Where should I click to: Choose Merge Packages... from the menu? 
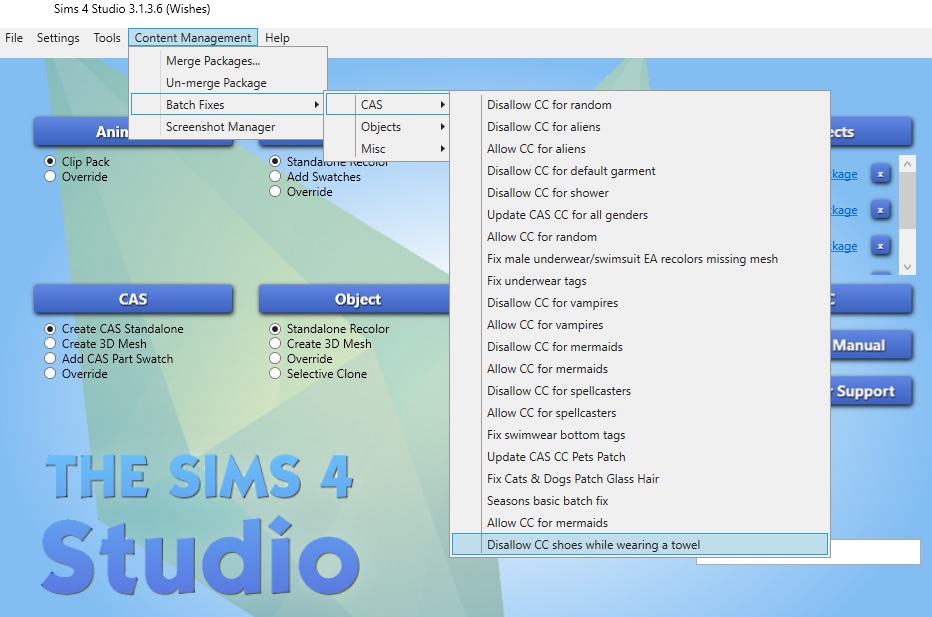(228, 61)
